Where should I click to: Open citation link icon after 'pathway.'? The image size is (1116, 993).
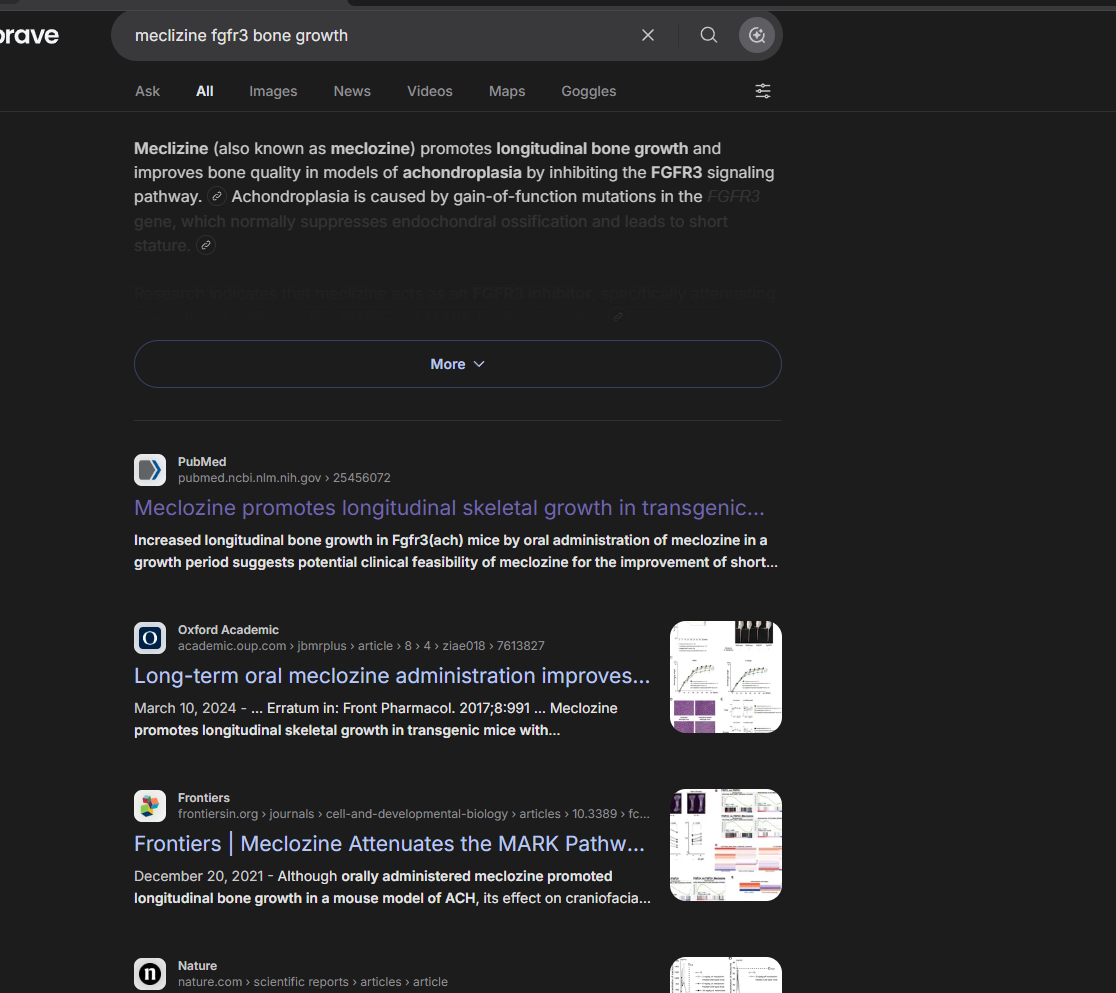217,196
